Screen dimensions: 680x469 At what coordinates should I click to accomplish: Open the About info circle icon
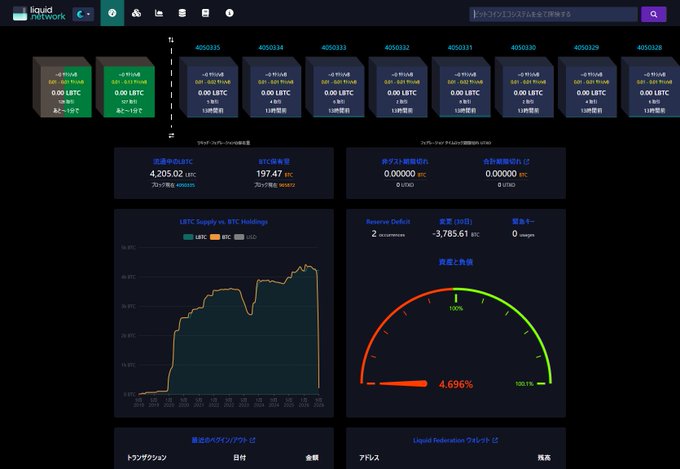click(229, 13)
